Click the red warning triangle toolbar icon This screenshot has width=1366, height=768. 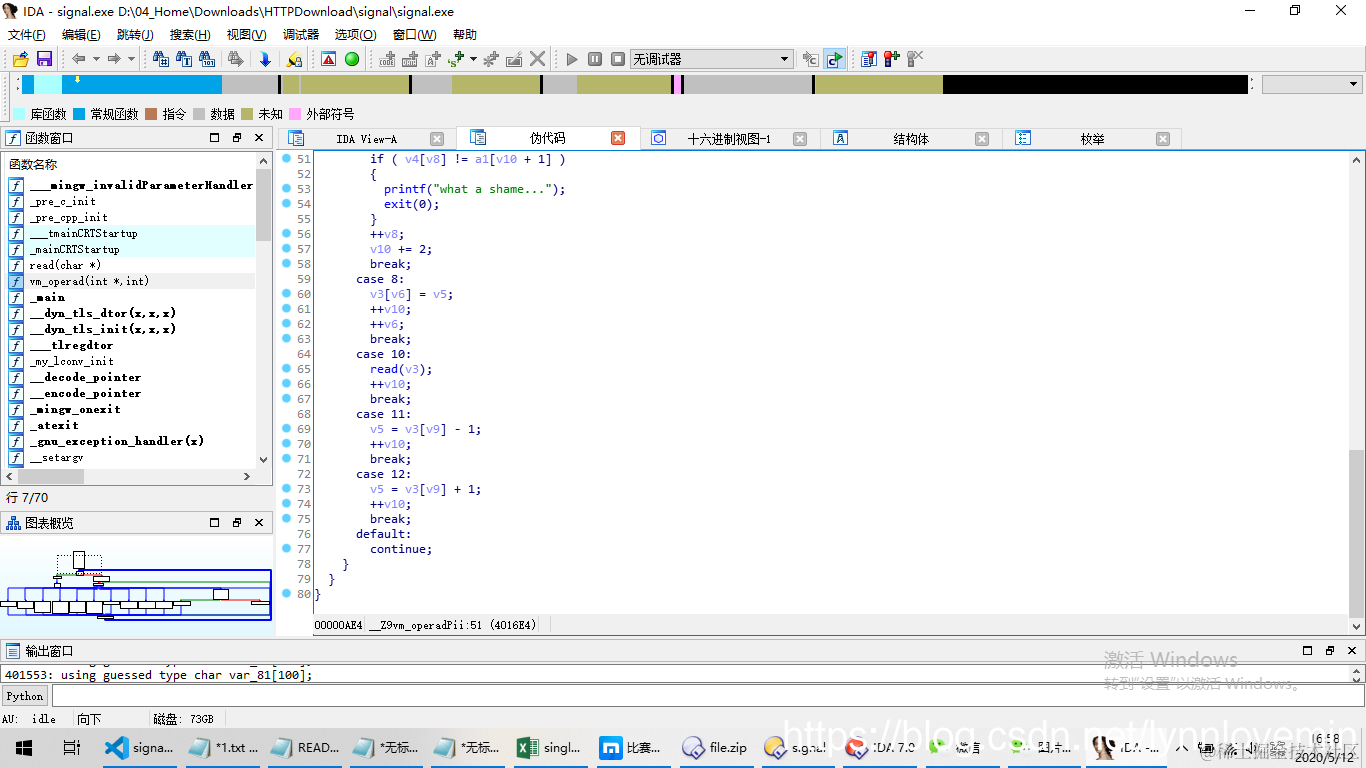coord(327,59)
